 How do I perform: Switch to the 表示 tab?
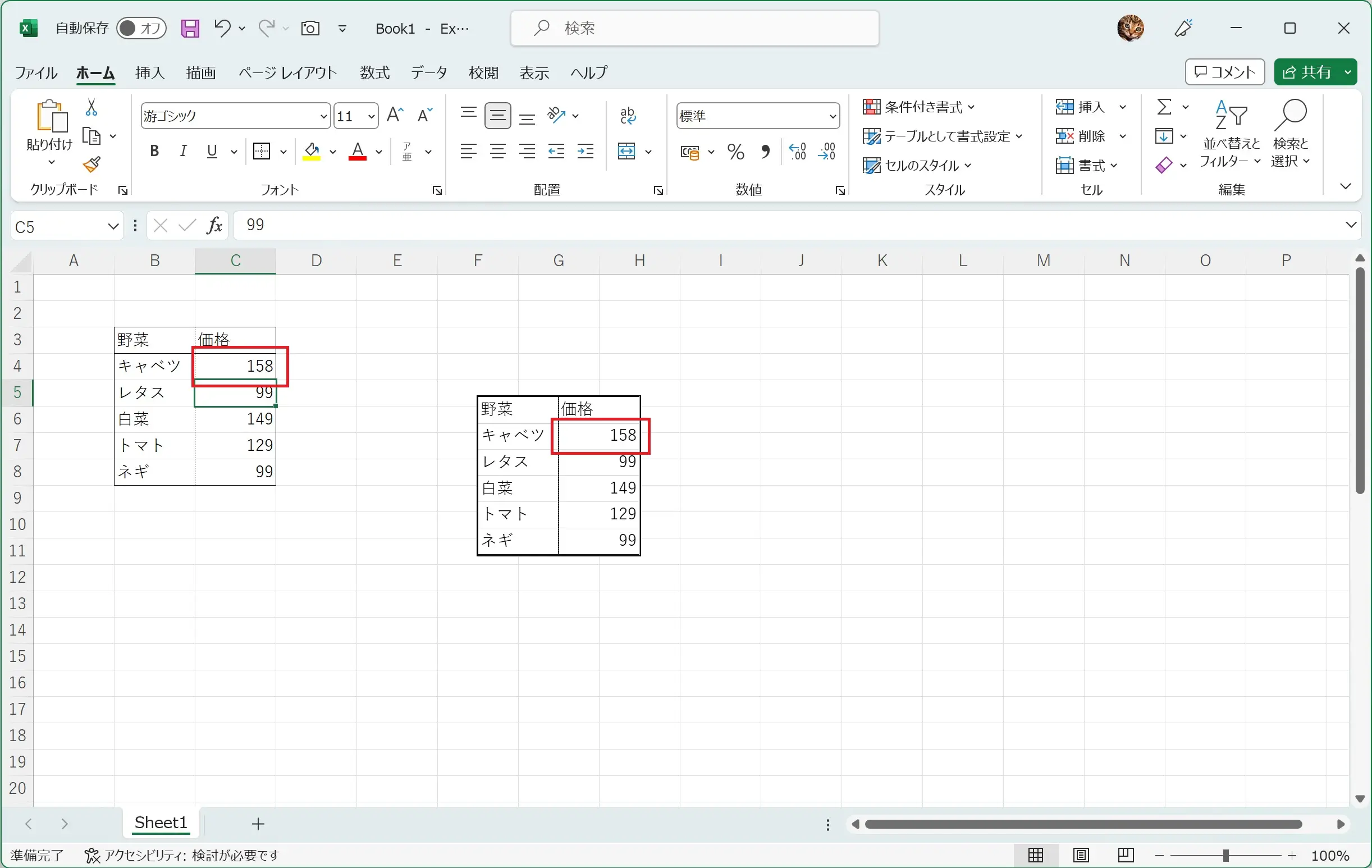click(534, 72)
